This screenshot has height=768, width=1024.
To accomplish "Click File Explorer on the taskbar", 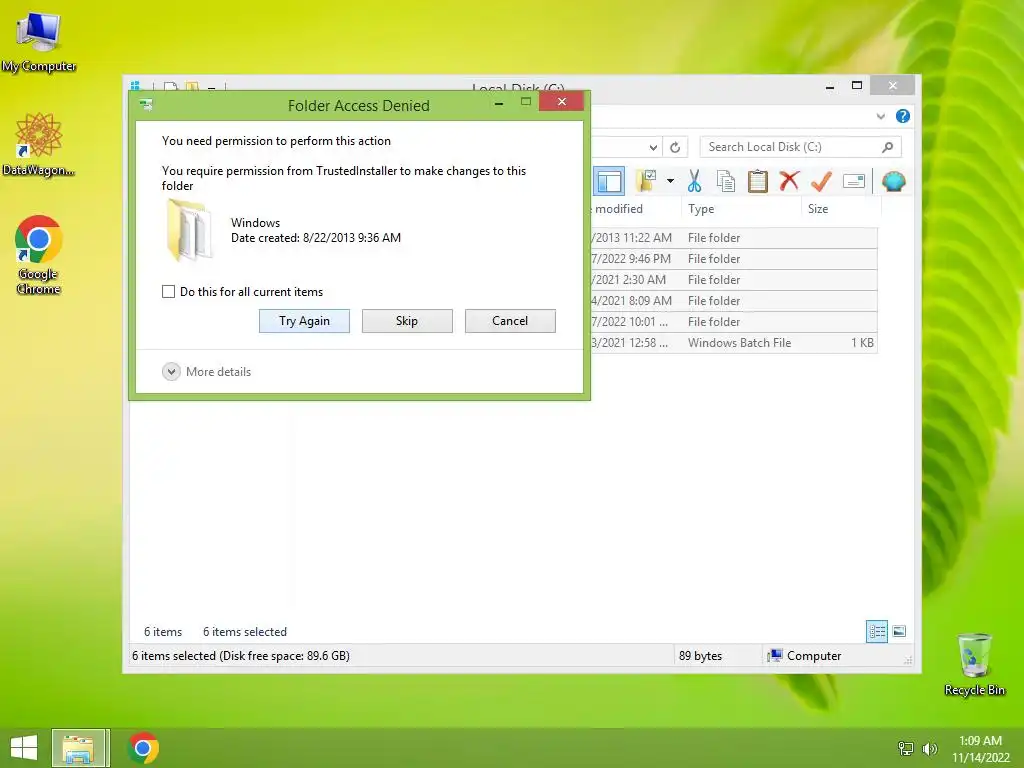I will tap(80, 748).
